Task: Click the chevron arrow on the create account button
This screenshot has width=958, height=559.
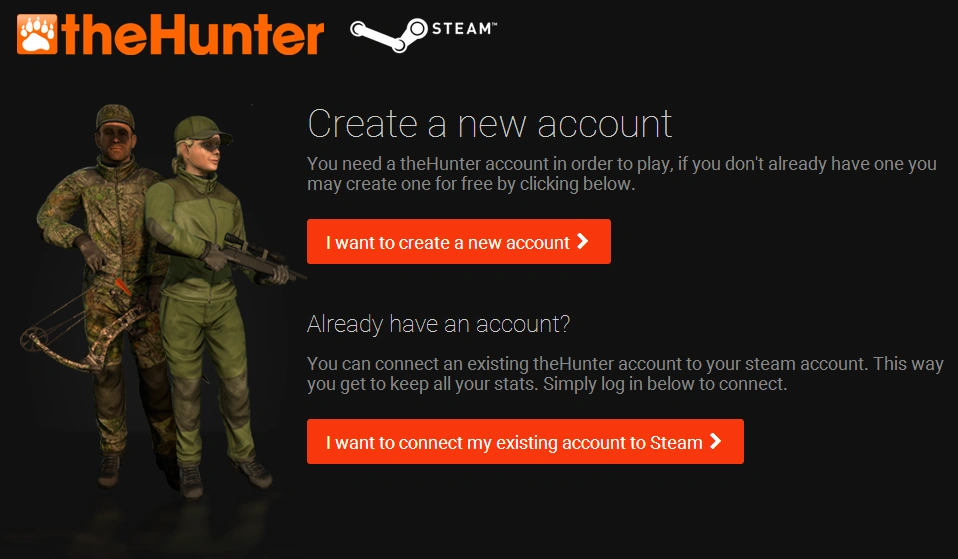Action: [583, 241]
